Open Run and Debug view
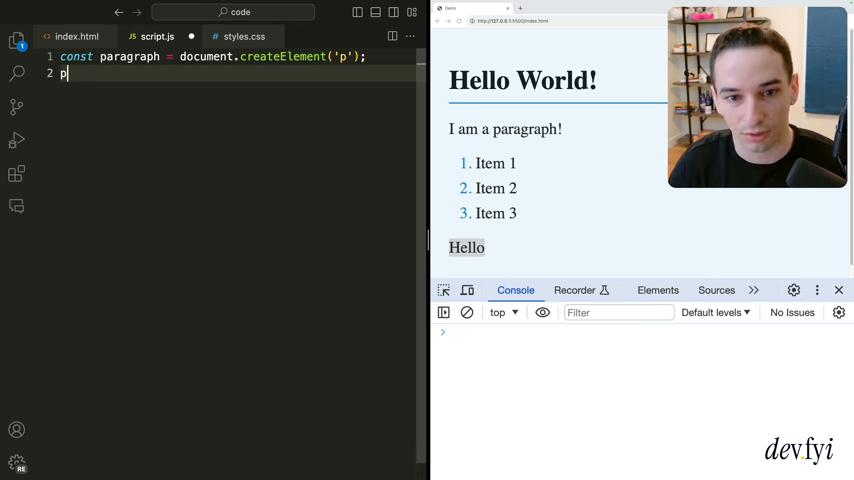The height and width of the screenshot is (480, 854). coord(16,140)
